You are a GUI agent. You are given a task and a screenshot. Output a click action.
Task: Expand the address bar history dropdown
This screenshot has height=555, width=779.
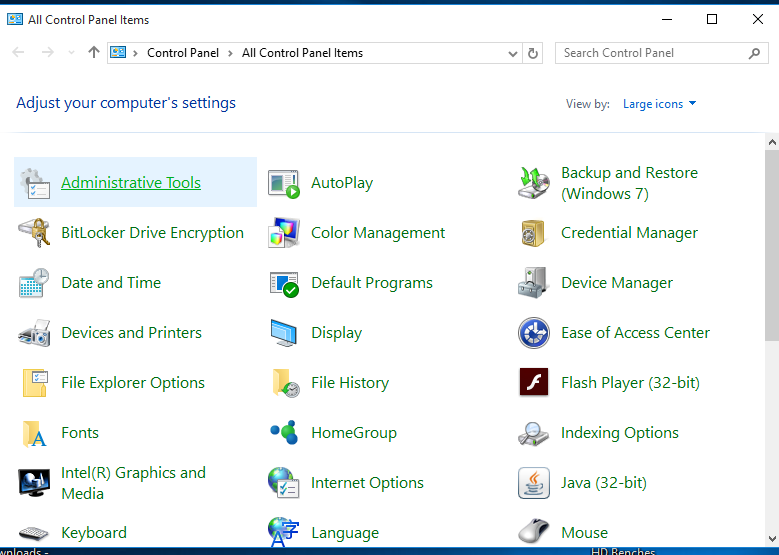click(x=513, y=53)
